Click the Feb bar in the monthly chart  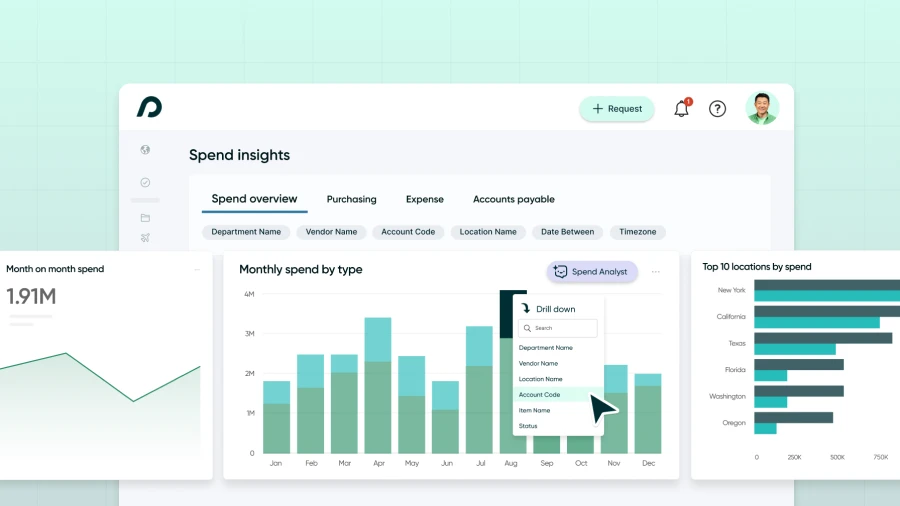click(311, 404)
